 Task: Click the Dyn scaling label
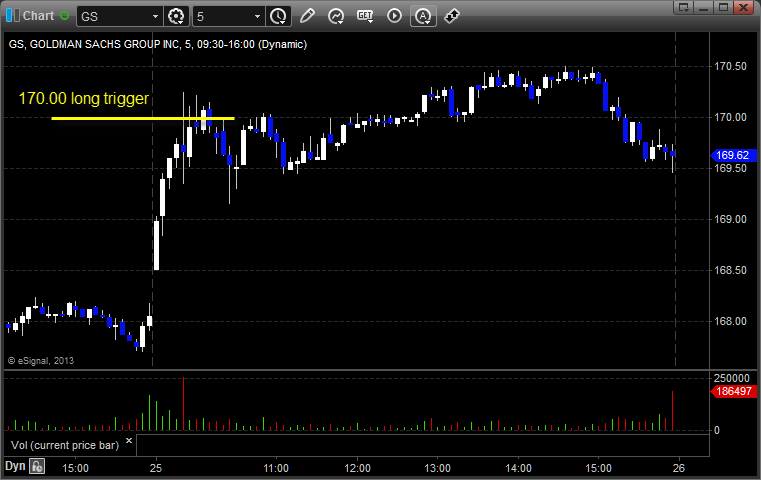tap(15, 466)
